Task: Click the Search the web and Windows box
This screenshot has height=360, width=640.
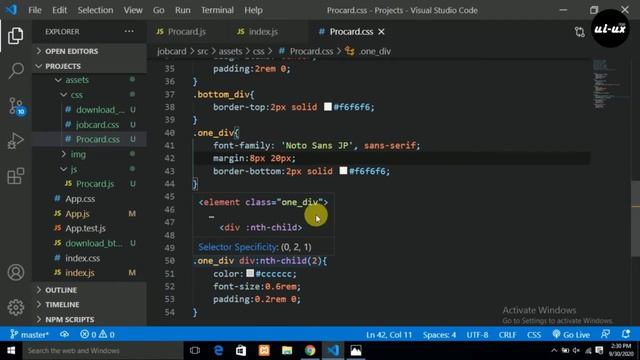Action: [102, 351]
